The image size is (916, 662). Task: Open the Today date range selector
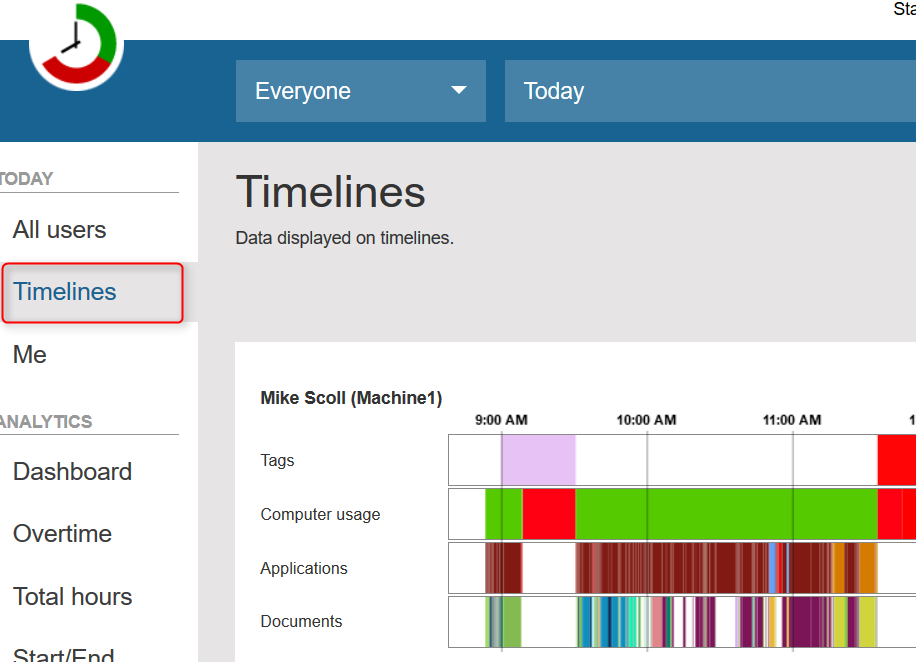[700, 91]
